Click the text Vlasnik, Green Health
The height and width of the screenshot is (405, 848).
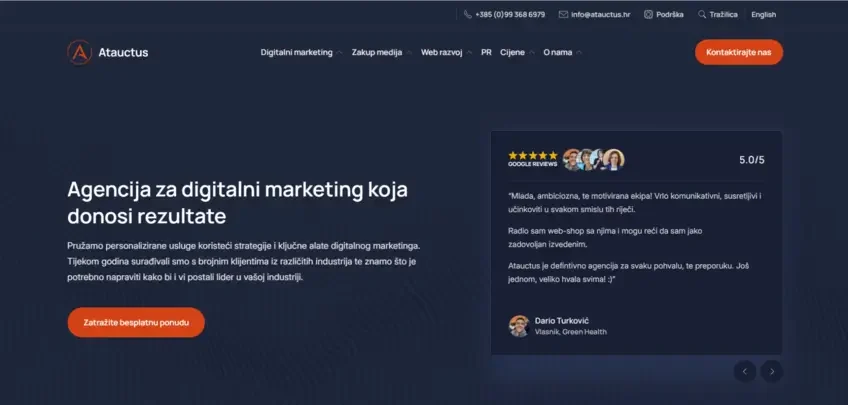click(571, 332)
